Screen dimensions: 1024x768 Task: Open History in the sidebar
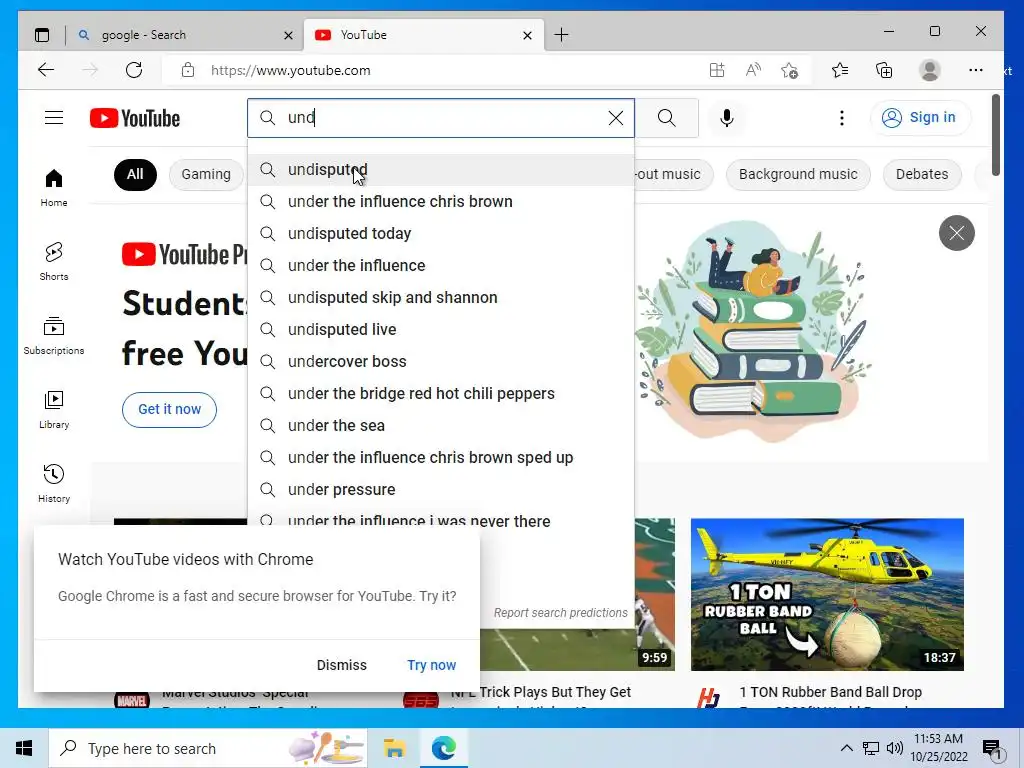click(x=54, y=483)
